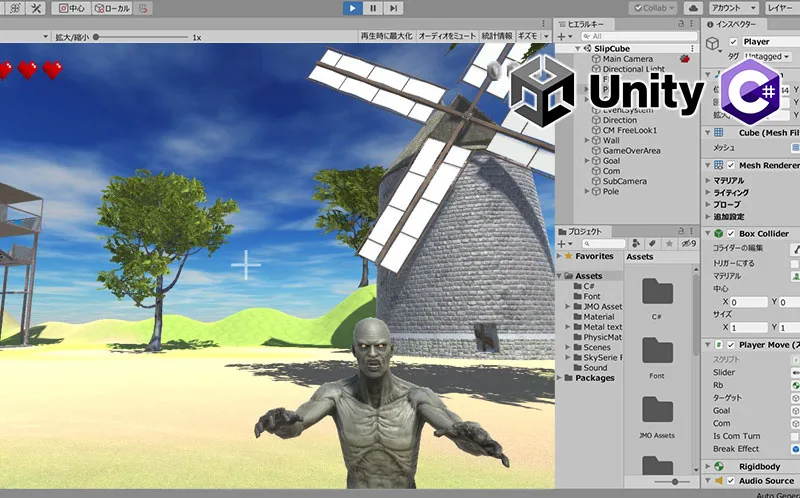Screen dimensions: 800x498
Task: Toggle the ローカル rotation mode button
Action: coord(113,8)
